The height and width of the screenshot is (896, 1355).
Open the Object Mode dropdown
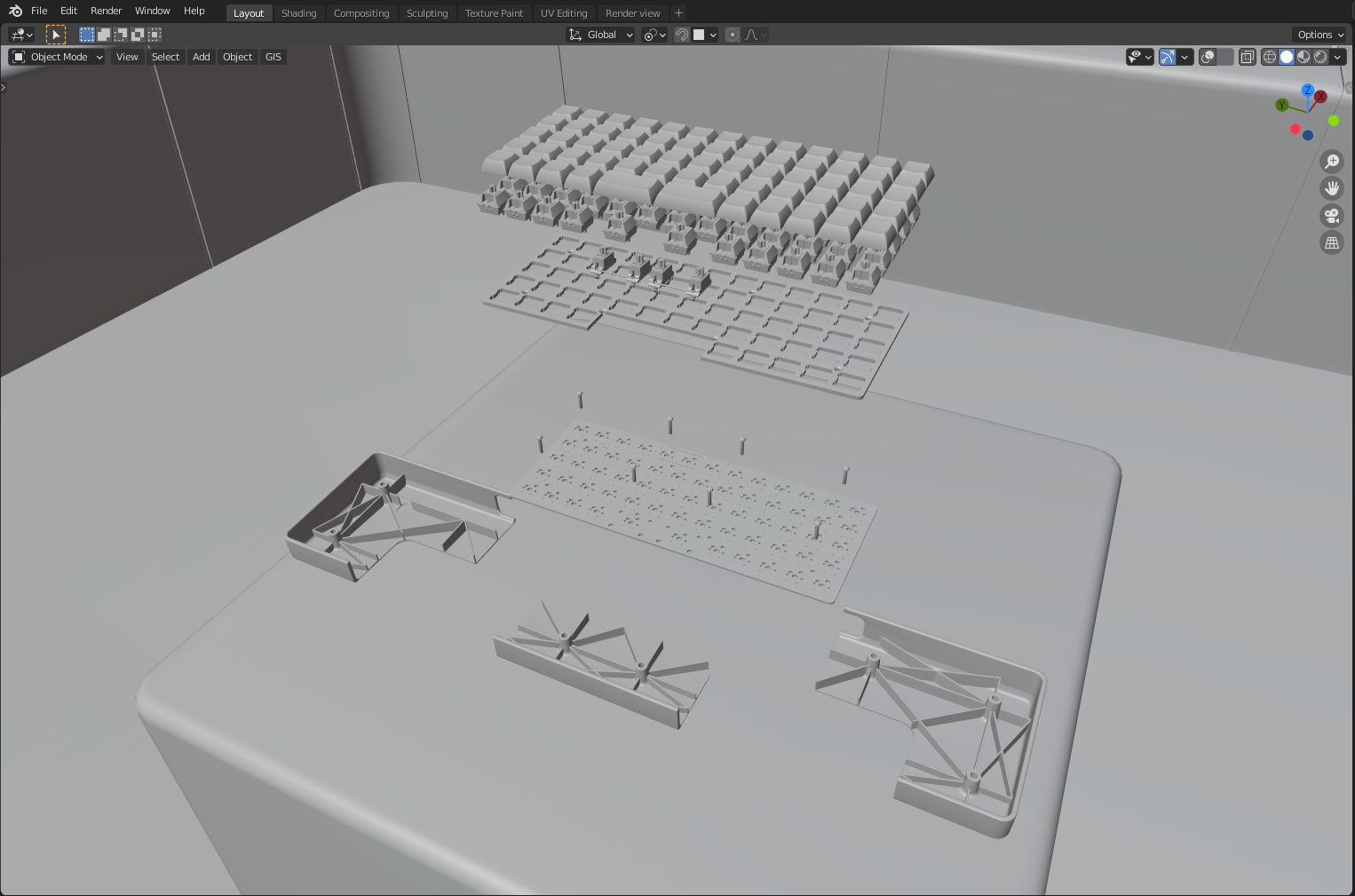56,57
